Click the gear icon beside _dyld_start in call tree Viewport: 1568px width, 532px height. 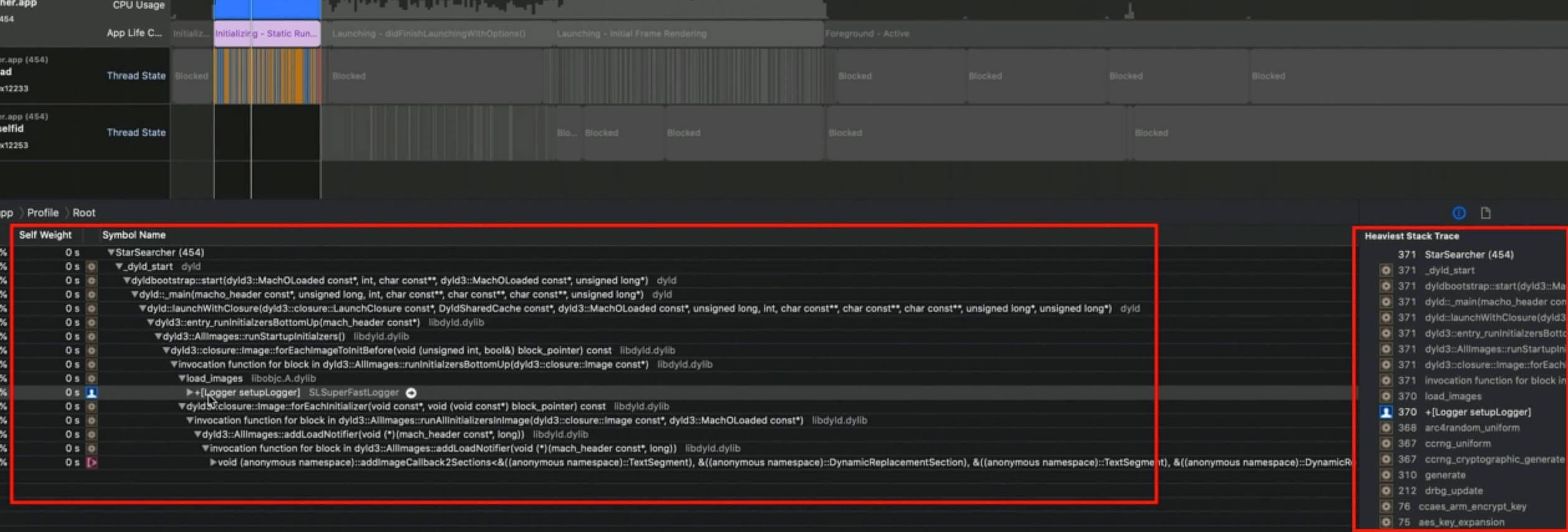(92, 267)
